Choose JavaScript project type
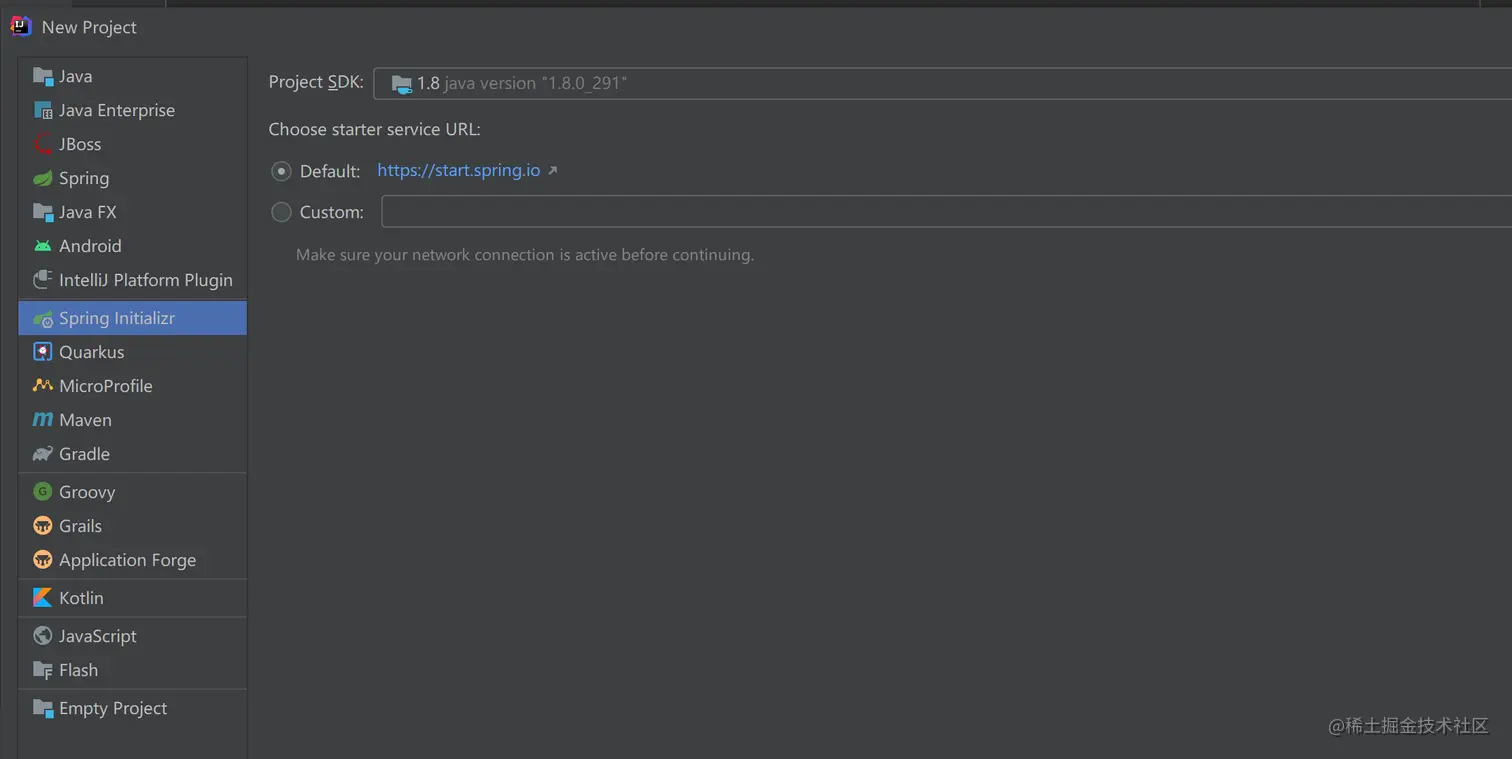This screenshot has height=759, width=1512. coord(132,636)
